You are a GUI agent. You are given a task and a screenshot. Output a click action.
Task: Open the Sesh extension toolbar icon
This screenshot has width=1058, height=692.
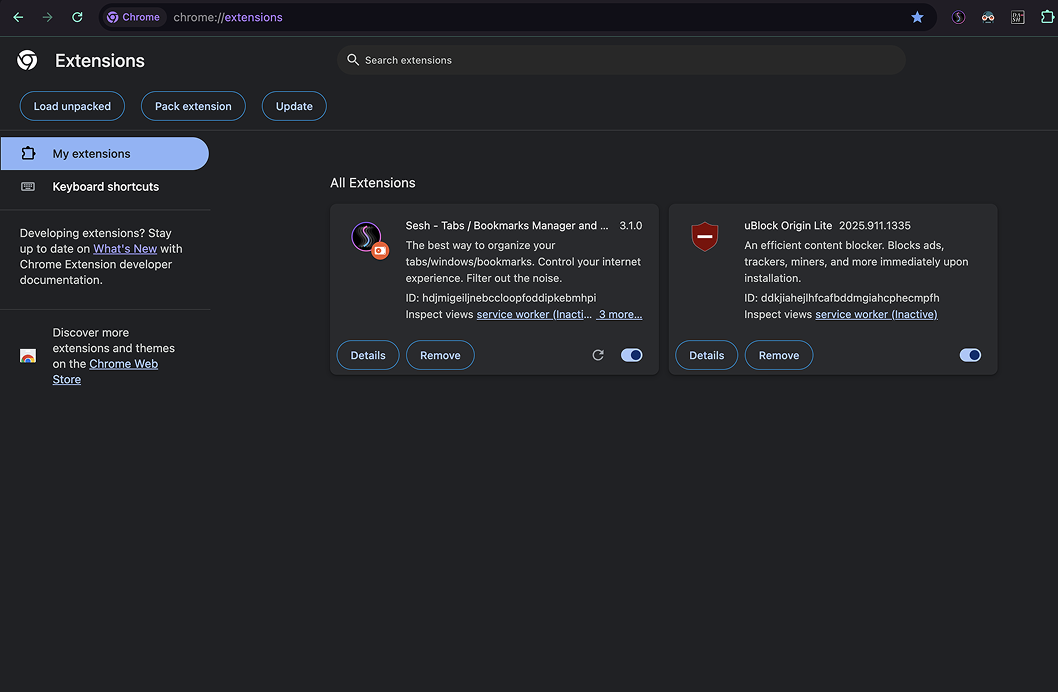[x=958, y=17]
